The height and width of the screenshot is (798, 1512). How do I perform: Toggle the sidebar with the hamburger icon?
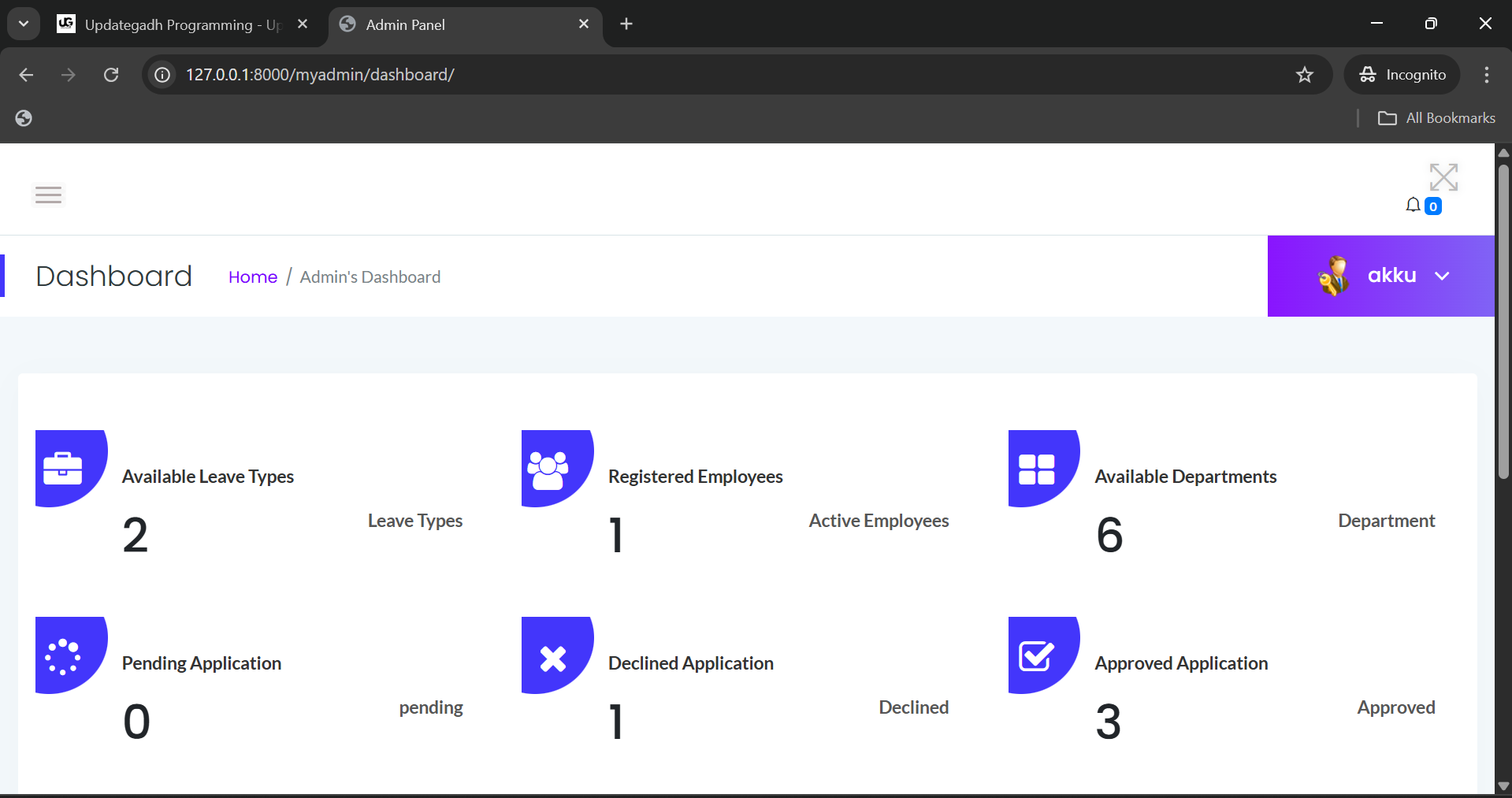pyautogui.click(x=47, y=195)
